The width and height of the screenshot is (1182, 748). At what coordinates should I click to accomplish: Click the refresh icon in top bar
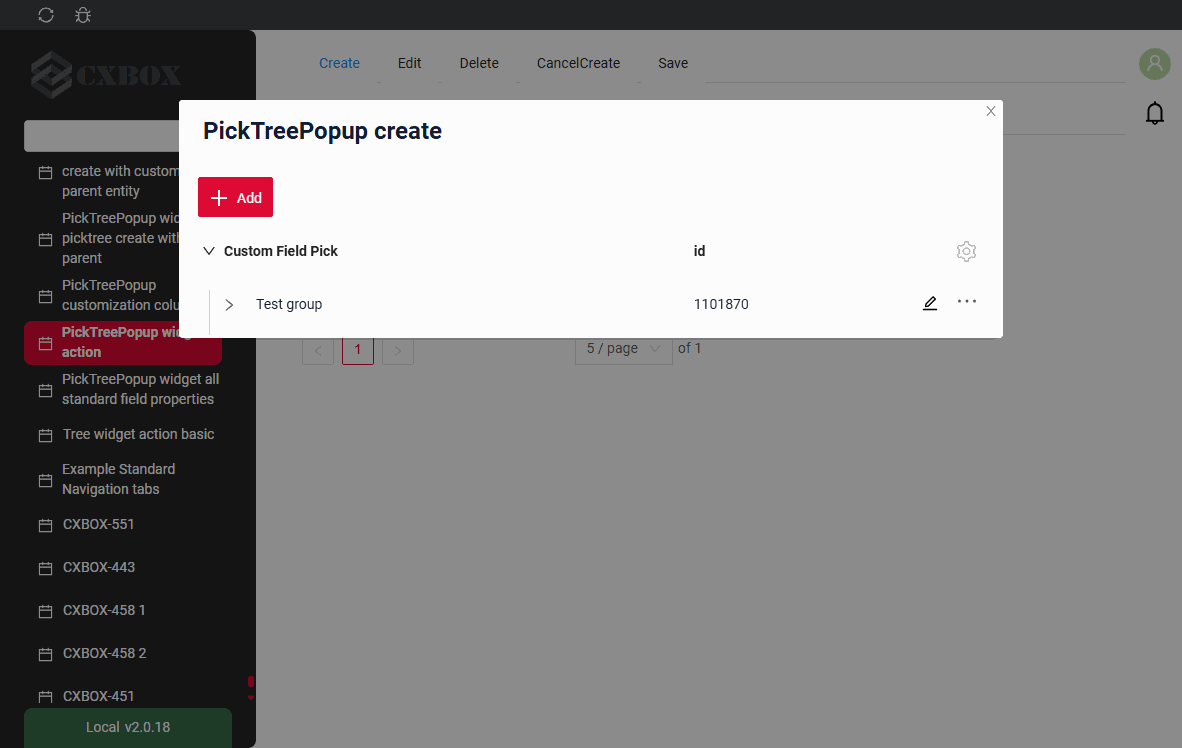(x=46, y=15)
